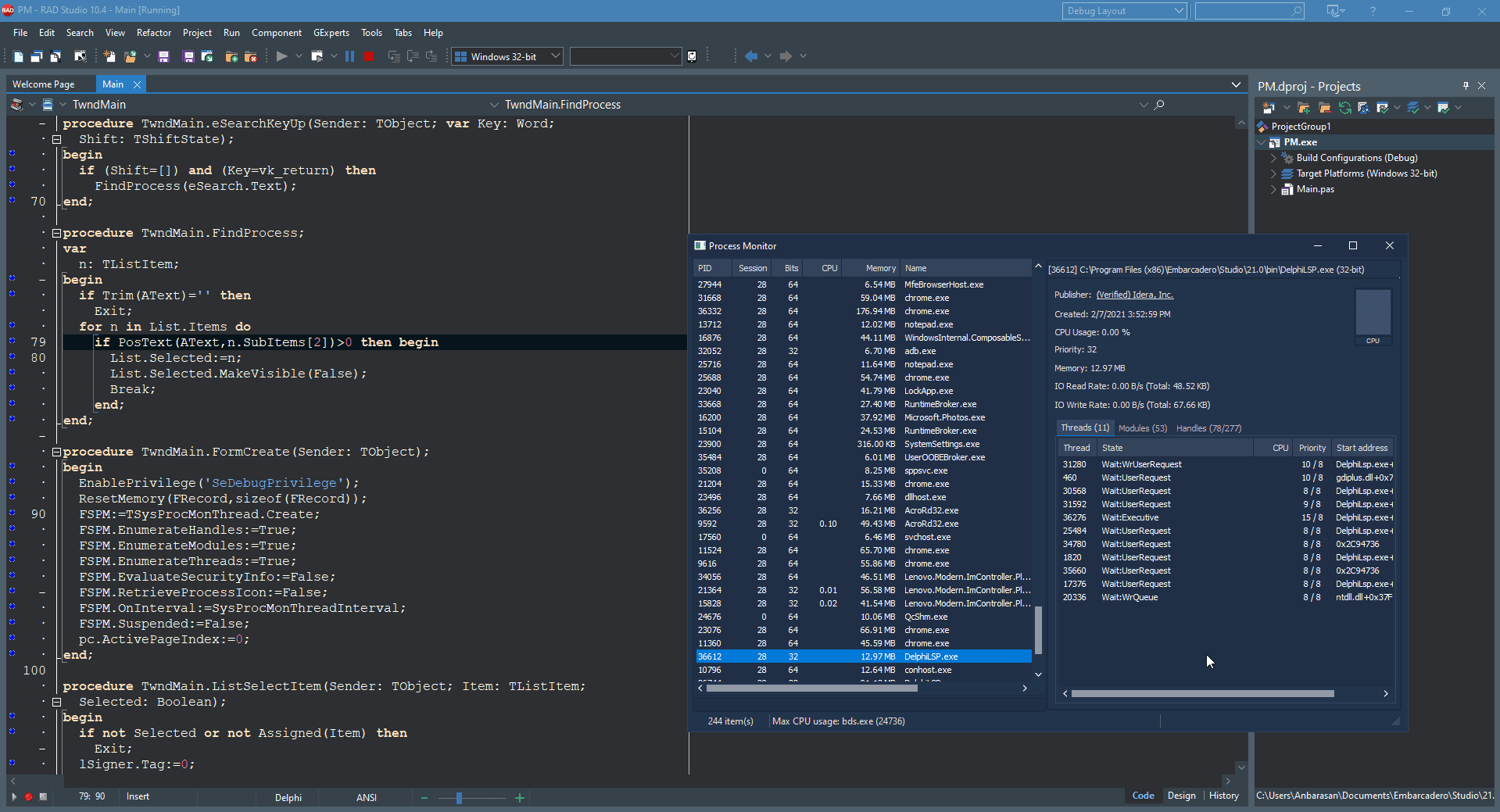Click the Forward navigation arrow
Viewport: 1500px width, 812px height.
(786, 56)
